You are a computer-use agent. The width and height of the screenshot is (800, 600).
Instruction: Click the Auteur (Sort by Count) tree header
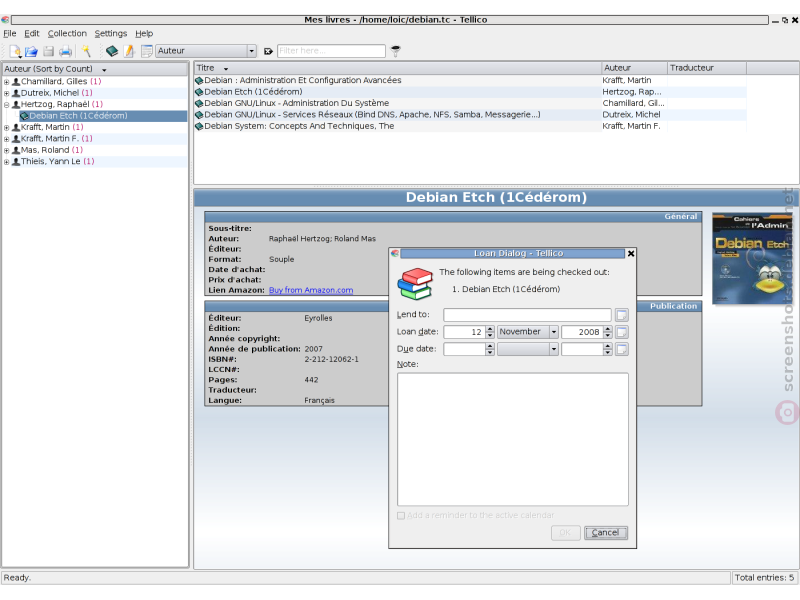(95, 69)
